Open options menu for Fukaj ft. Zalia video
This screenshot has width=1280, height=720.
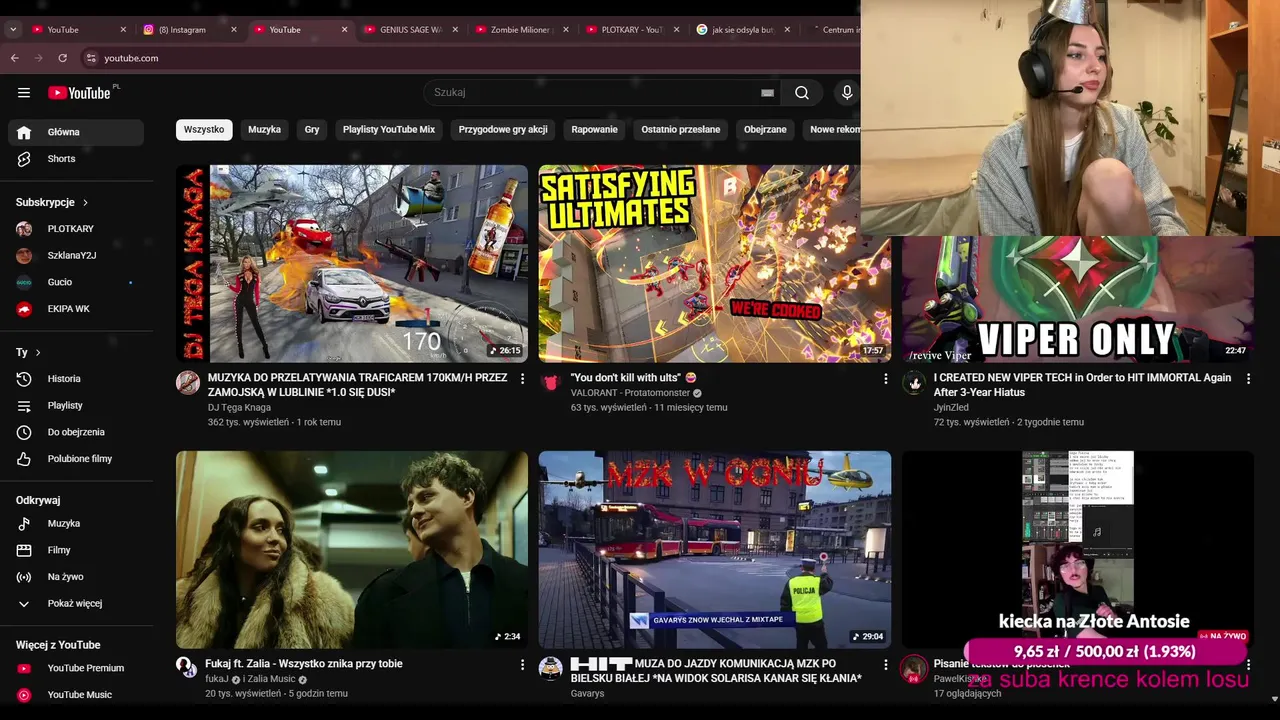(522, 664)
